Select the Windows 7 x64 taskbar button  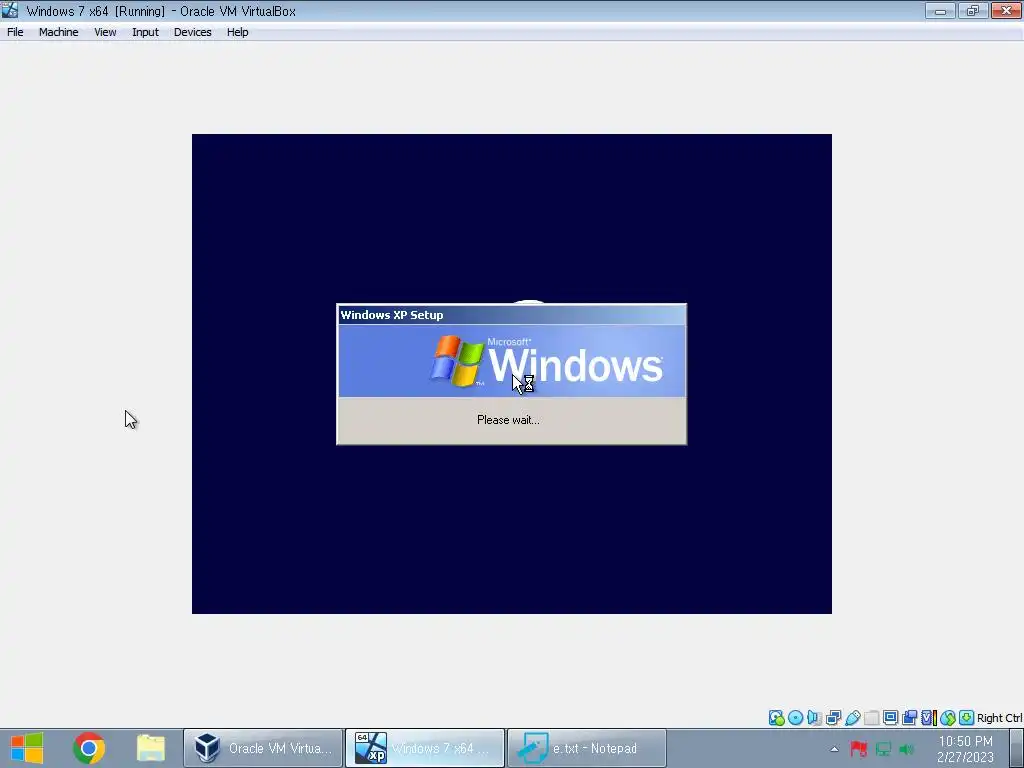click(425, 748)
